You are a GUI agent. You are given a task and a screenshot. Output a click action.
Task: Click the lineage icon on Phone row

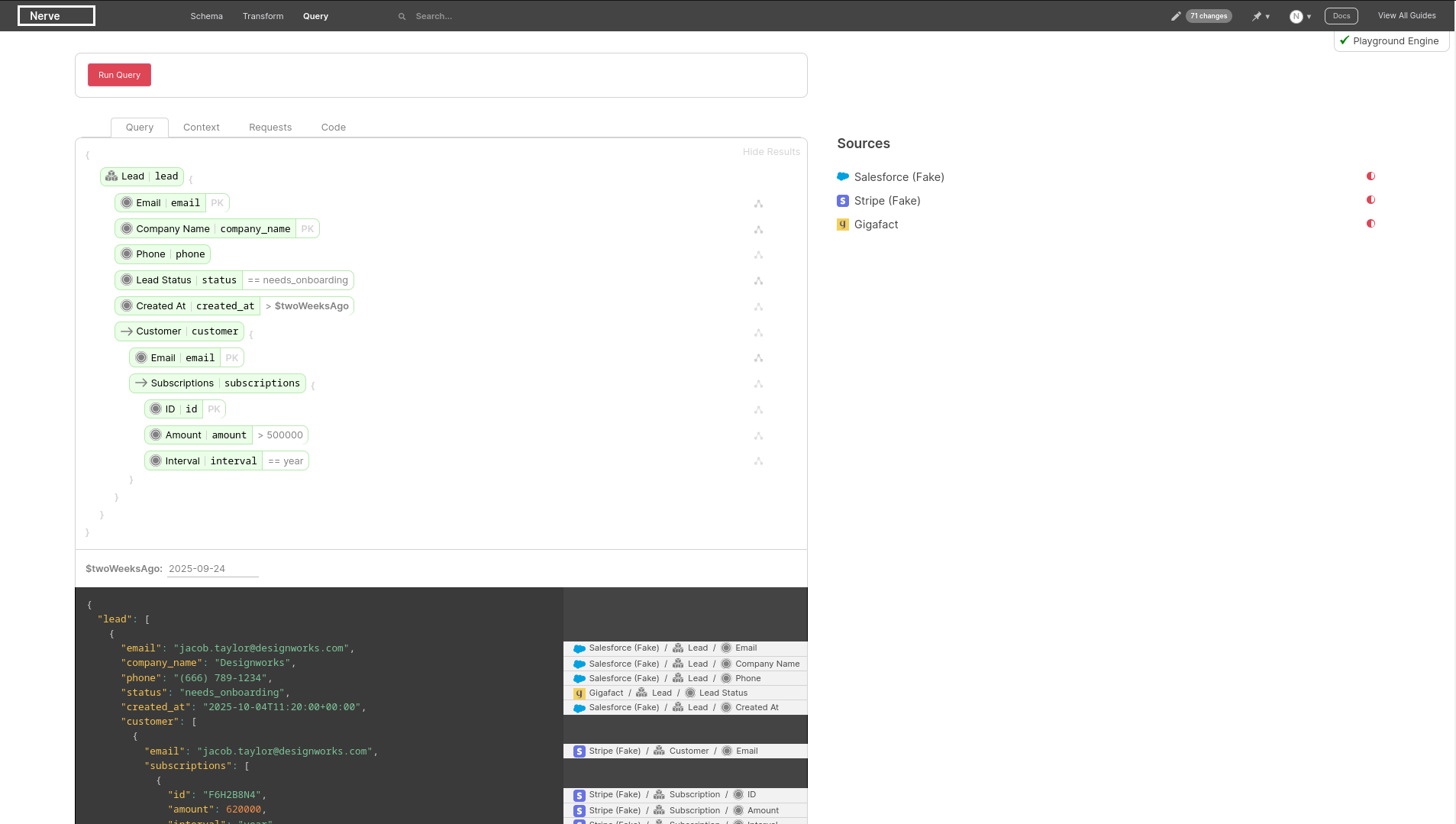pos(758,255)
